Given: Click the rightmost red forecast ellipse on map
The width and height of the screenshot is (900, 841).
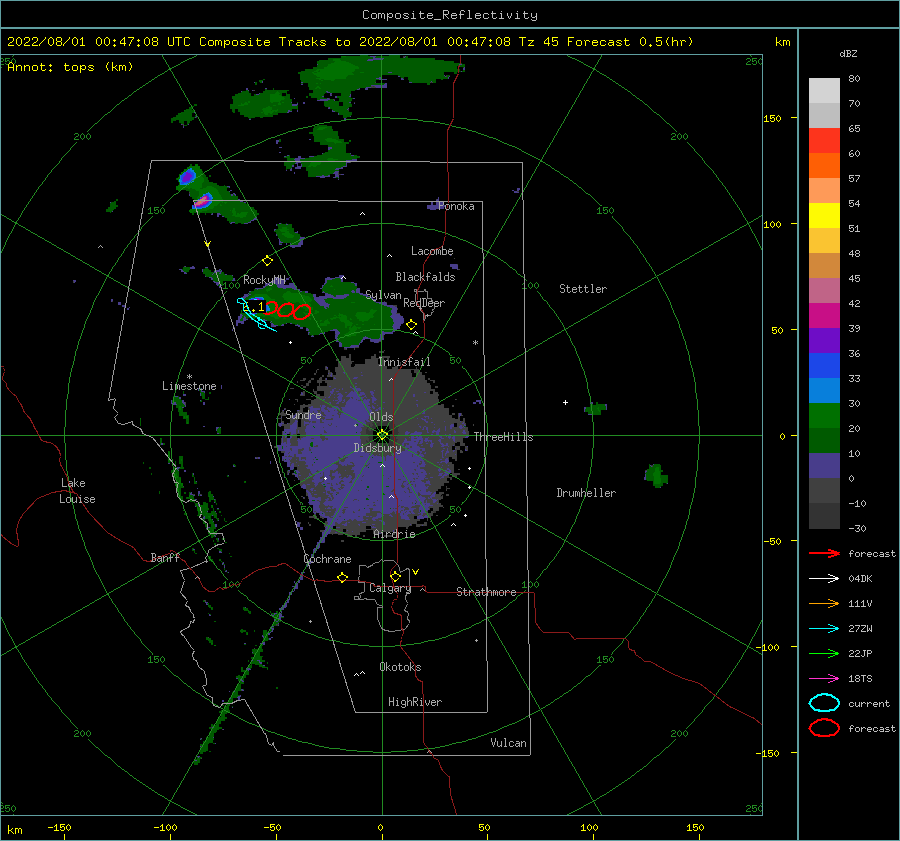Looking at the screenshot, I should pyautogui.click(x=302, y=312).
